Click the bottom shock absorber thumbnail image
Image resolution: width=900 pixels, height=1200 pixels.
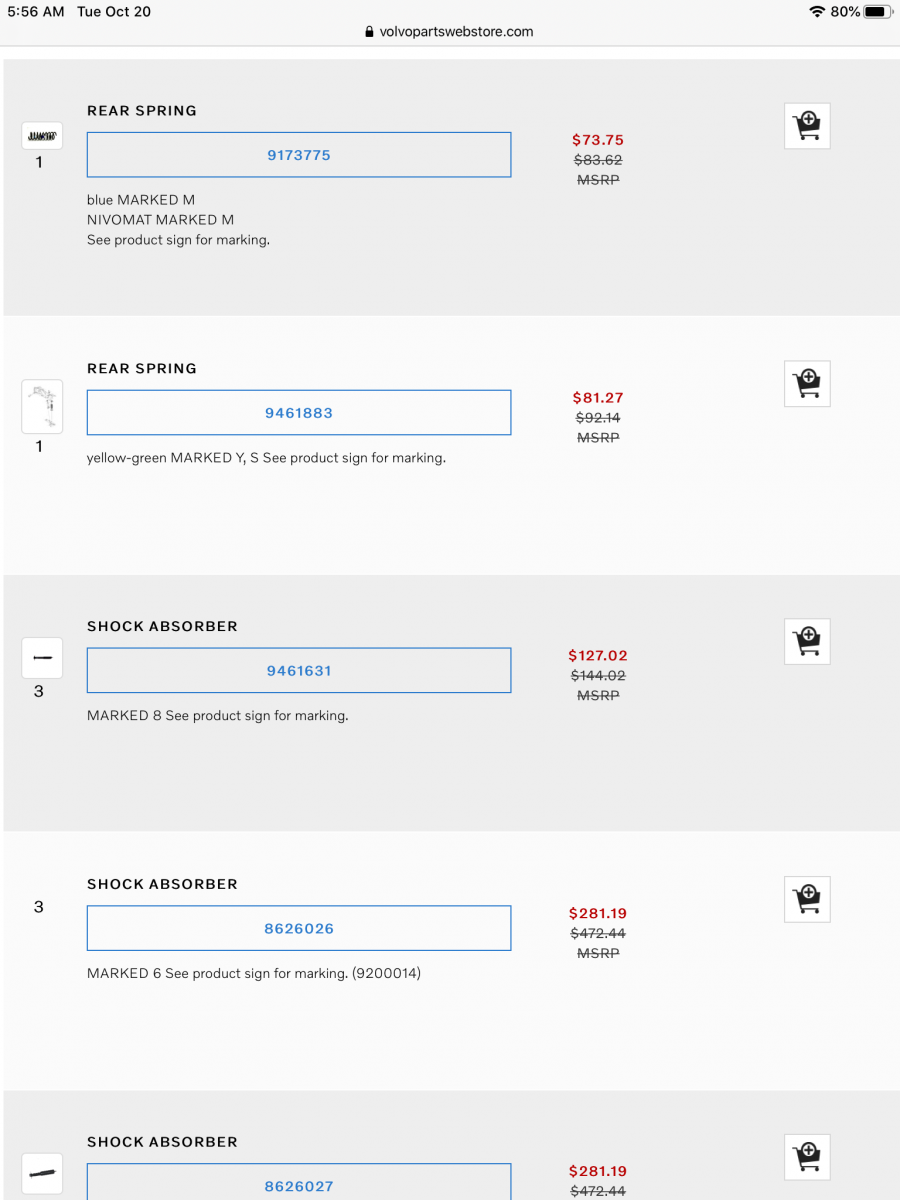(41, 1173)
